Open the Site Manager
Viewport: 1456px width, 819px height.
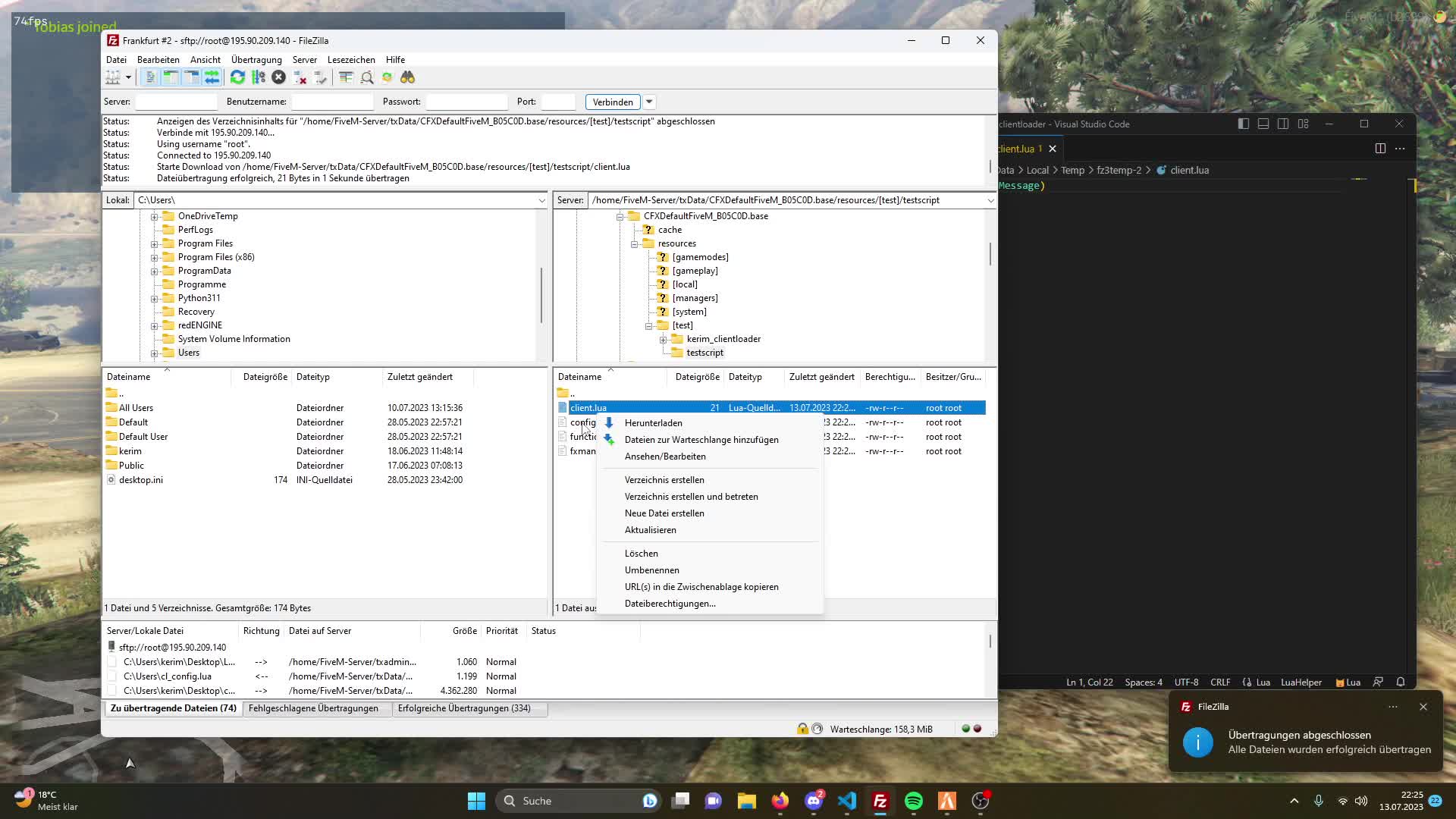[114, 77]
